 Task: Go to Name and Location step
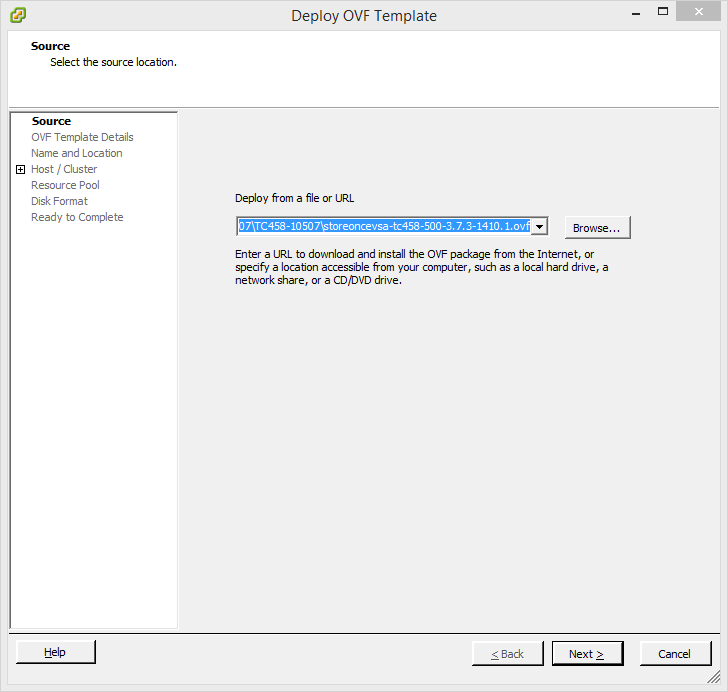(77, 153)
